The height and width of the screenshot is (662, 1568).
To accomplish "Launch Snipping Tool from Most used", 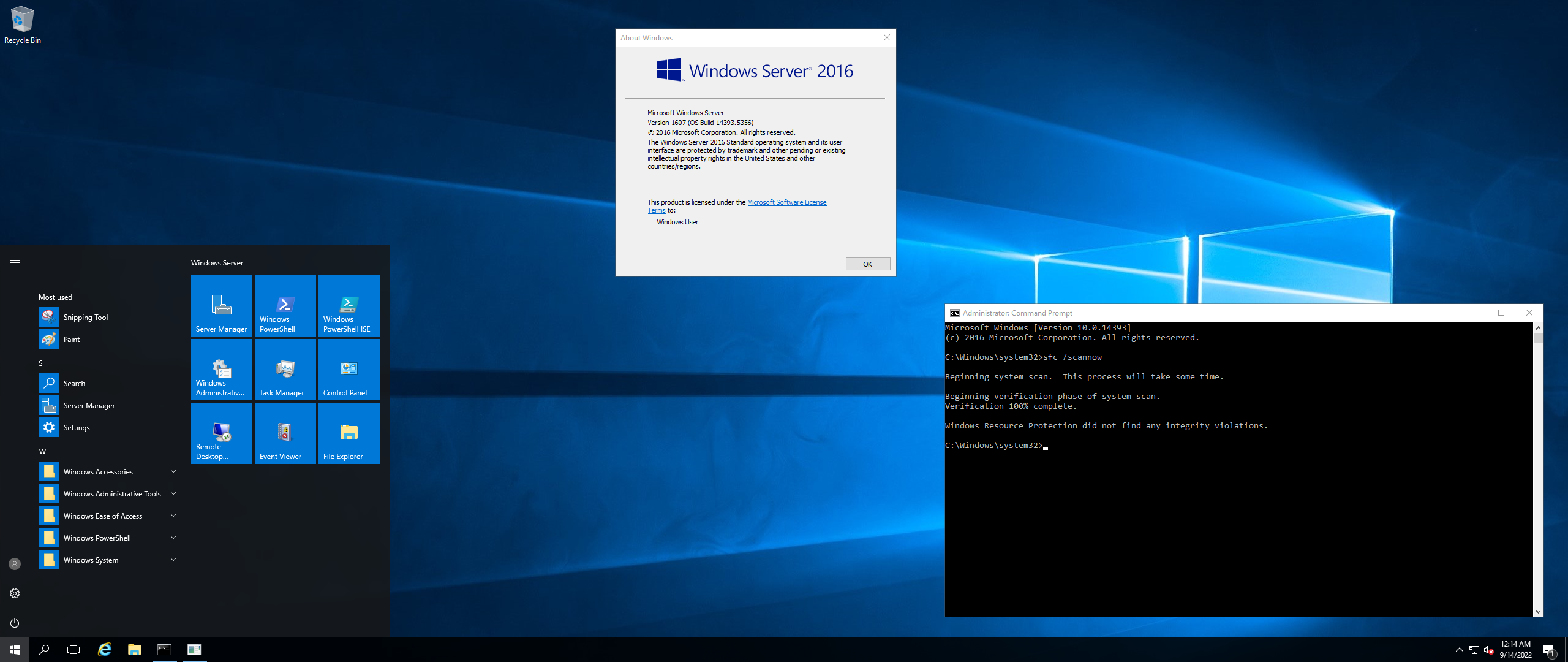I will pyautogui.click(x=108, y=317).
